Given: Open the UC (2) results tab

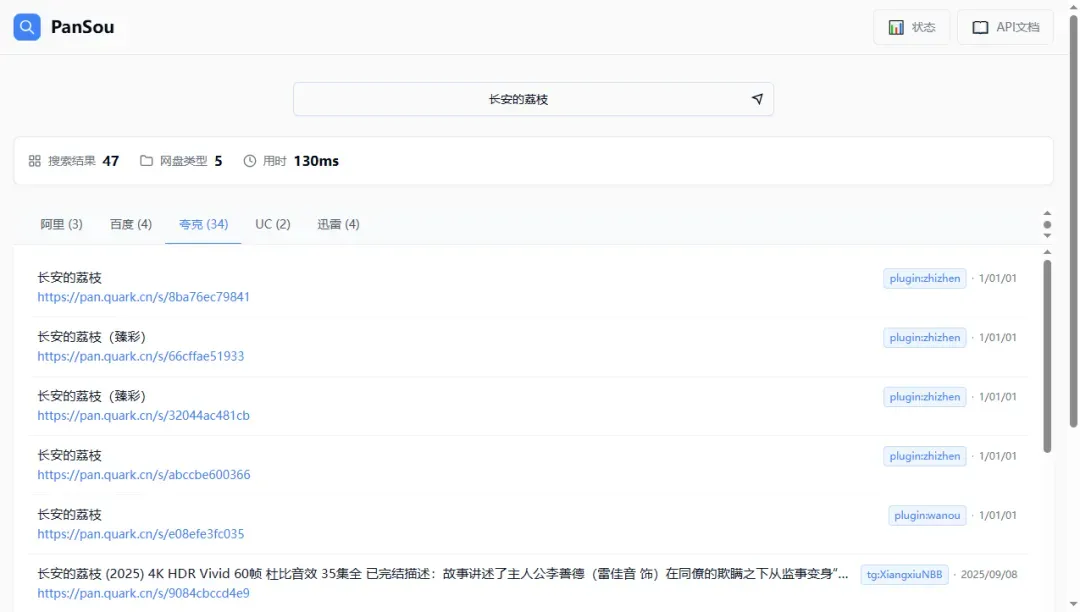Looking at the screenshot, I should click(272, 224).
